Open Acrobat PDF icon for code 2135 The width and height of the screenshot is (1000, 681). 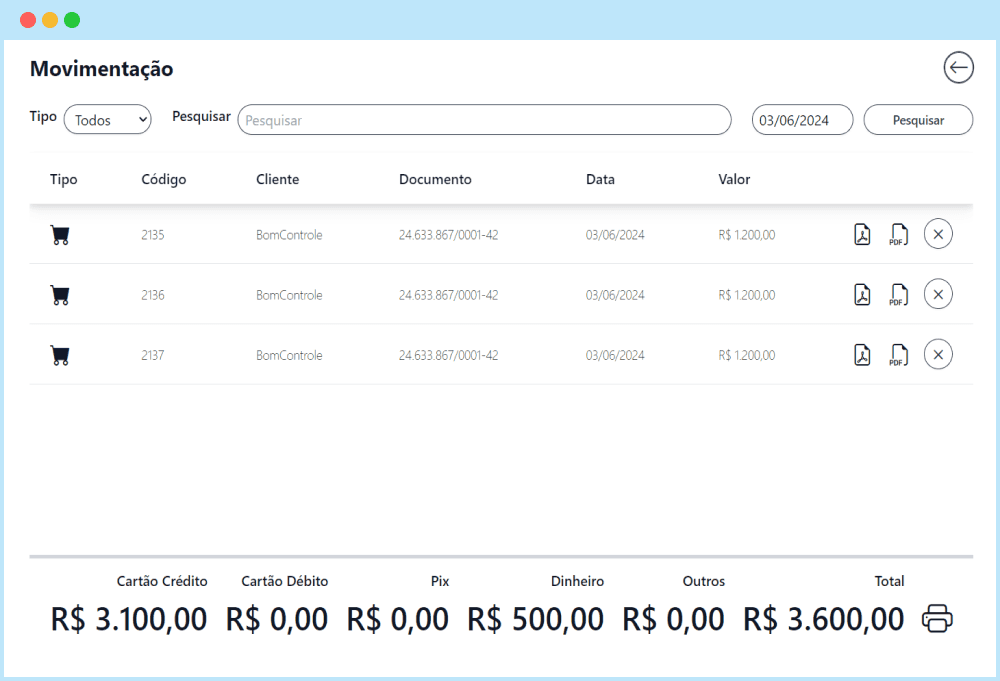(x=862, y=235)
